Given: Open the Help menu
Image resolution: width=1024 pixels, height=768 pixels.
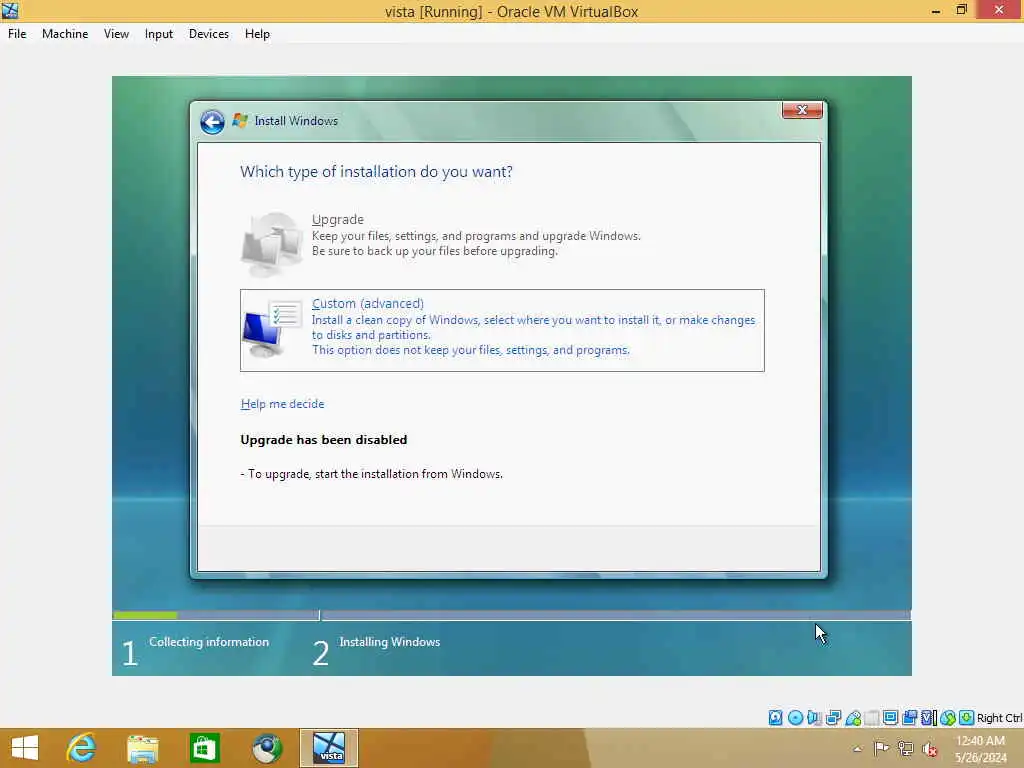Looking at the screenshot, I should click(x=257, y=34).
